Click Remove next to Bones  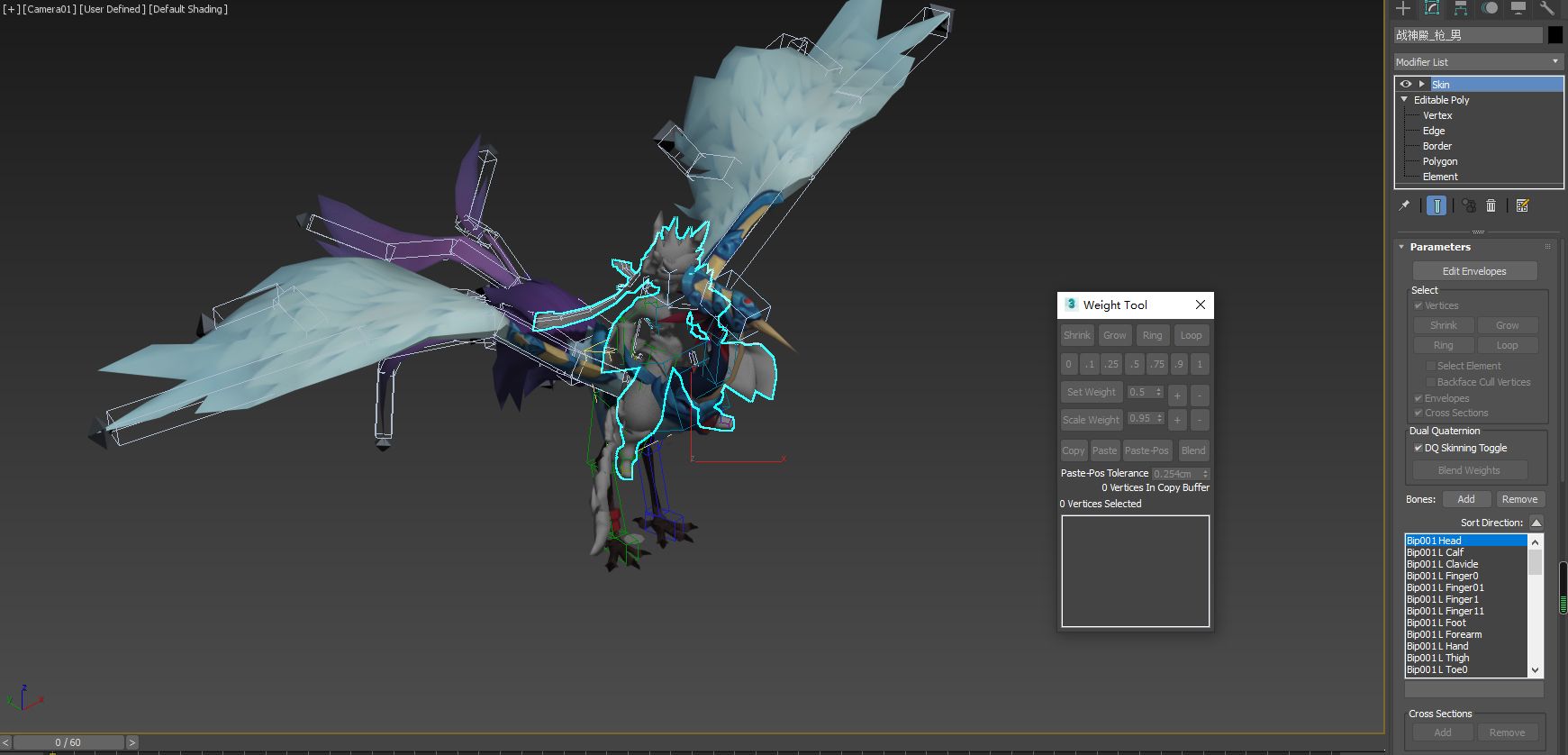pyautogui.click(x=1519, y=499)
